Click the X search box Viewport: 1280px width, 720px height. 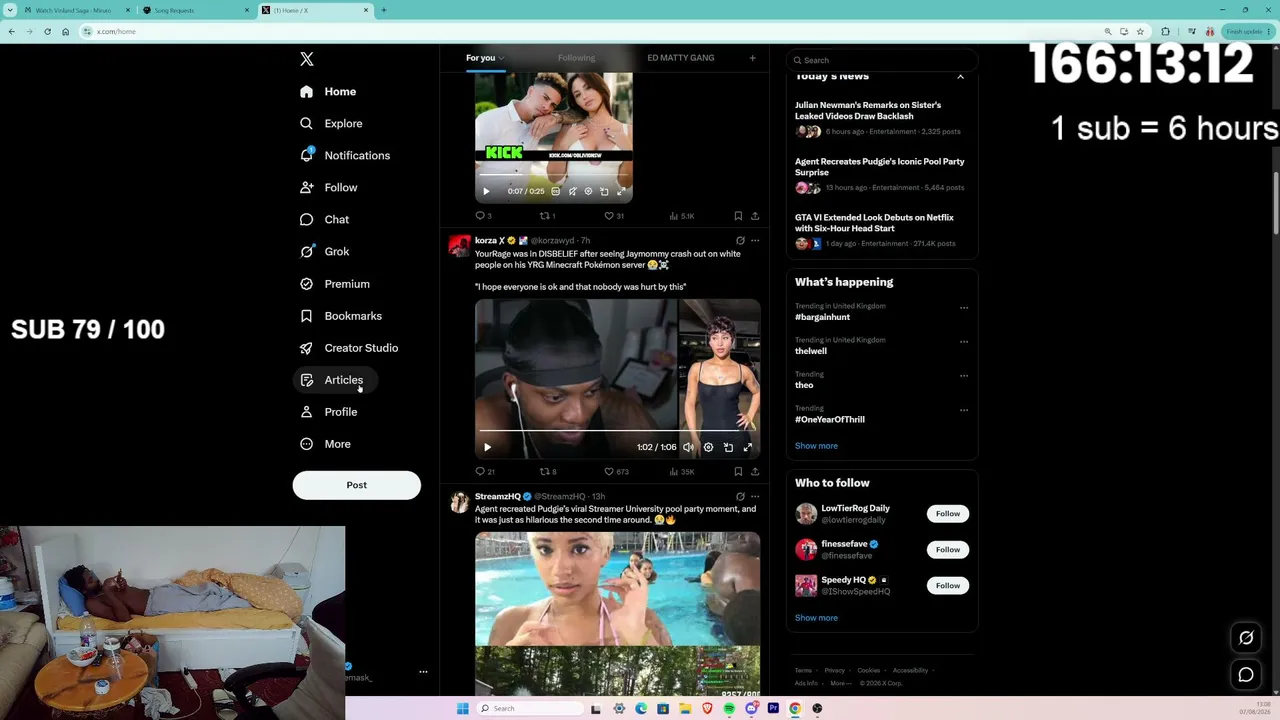click(x=881, y=60)
